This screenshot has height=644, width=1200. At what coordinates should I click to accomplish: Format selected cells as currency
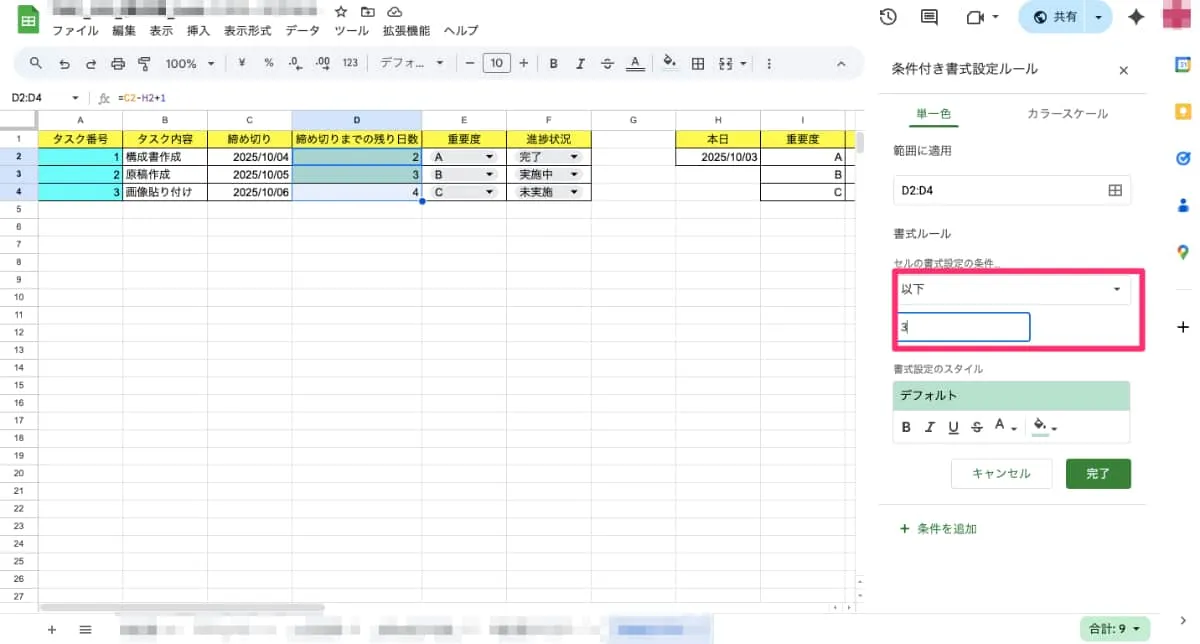pos(244,63)
